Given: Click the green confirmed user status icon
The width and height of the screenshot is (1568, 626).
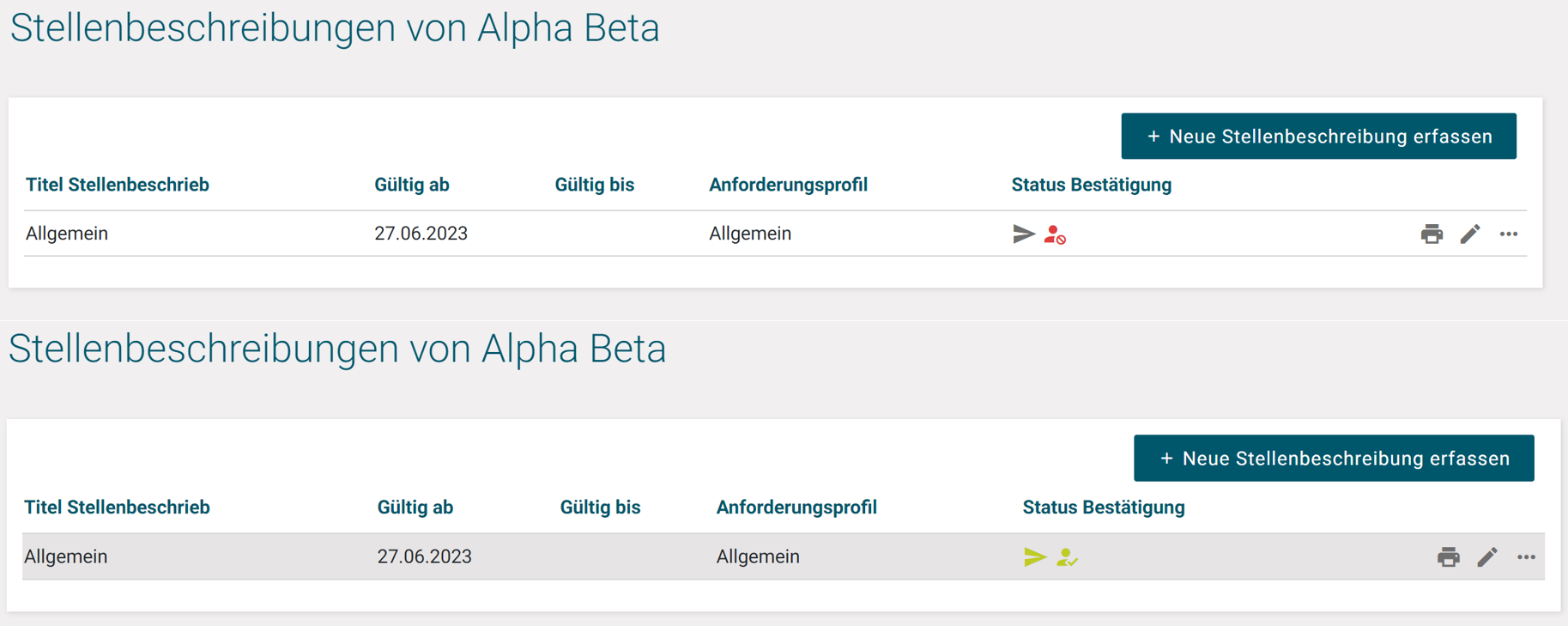Looking at the screenshot, I should click(x=1067, y=557).
